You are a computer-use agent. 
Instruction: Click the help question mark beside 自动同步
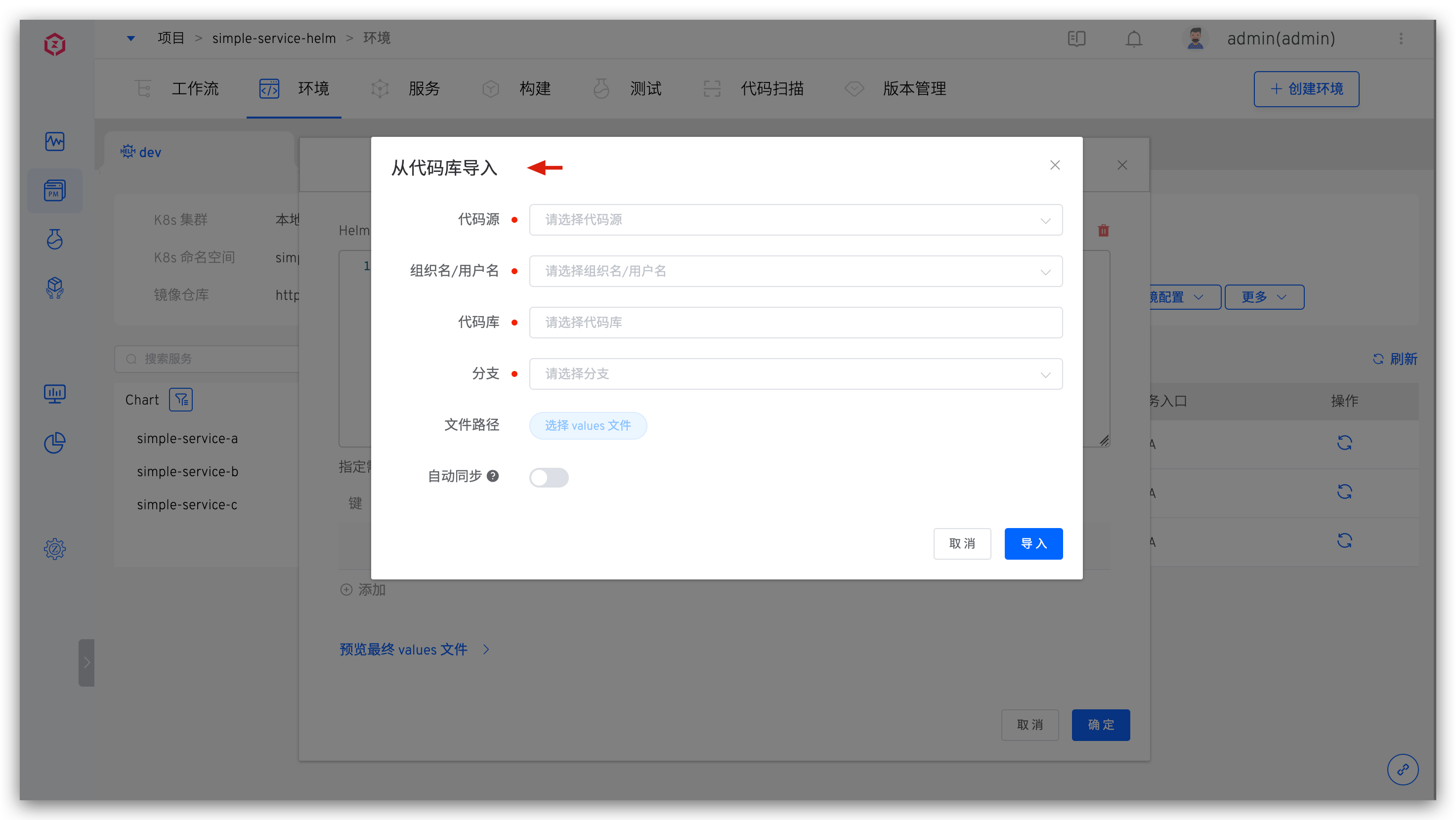(x=493, y=476)
